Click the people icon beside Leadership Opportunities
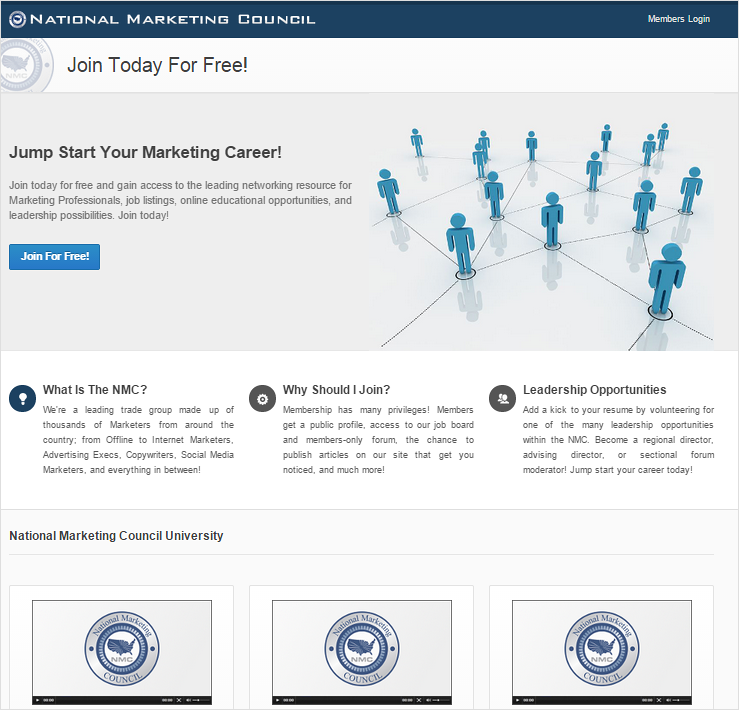This screenshot has height=710, width=739. [502, 398]
